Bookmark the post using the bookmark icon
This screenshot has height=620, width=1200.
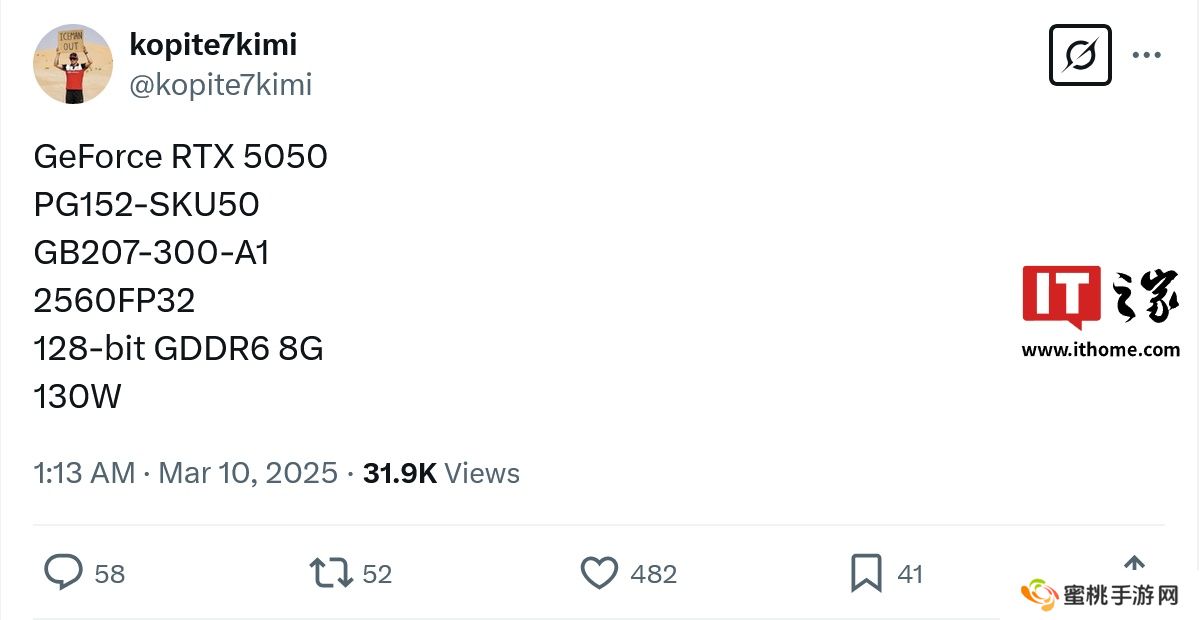click(865, 573)
